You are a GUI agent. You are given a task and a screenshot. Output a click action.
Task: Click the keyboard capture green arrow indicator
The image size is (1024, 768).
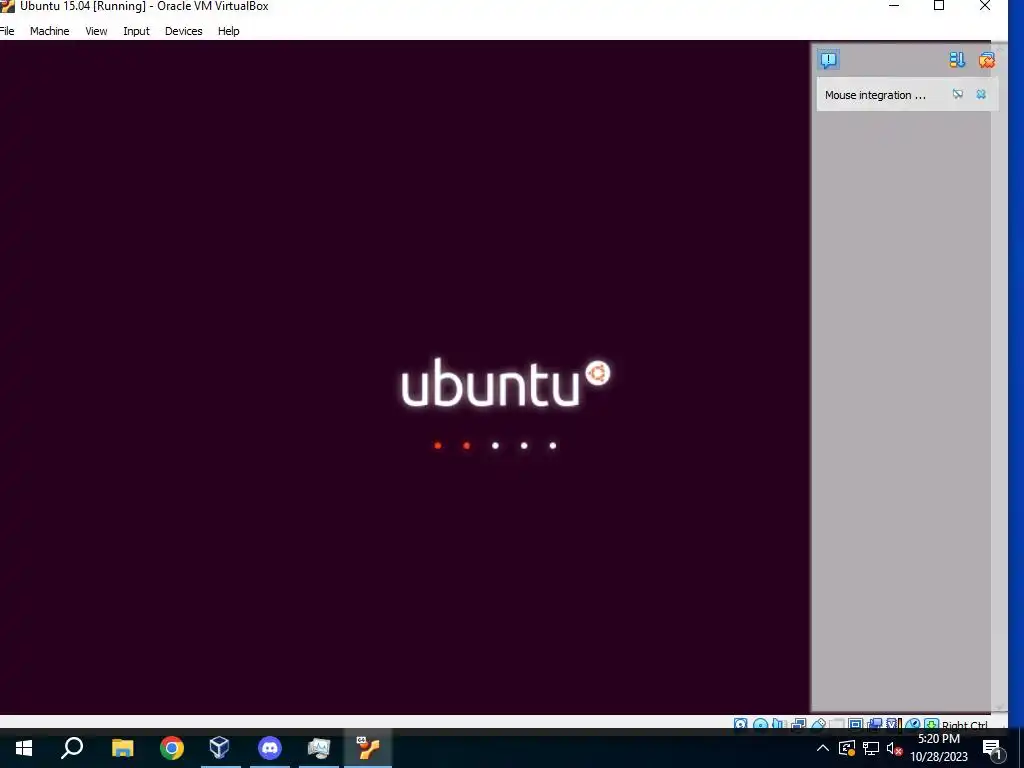point(931,724)
